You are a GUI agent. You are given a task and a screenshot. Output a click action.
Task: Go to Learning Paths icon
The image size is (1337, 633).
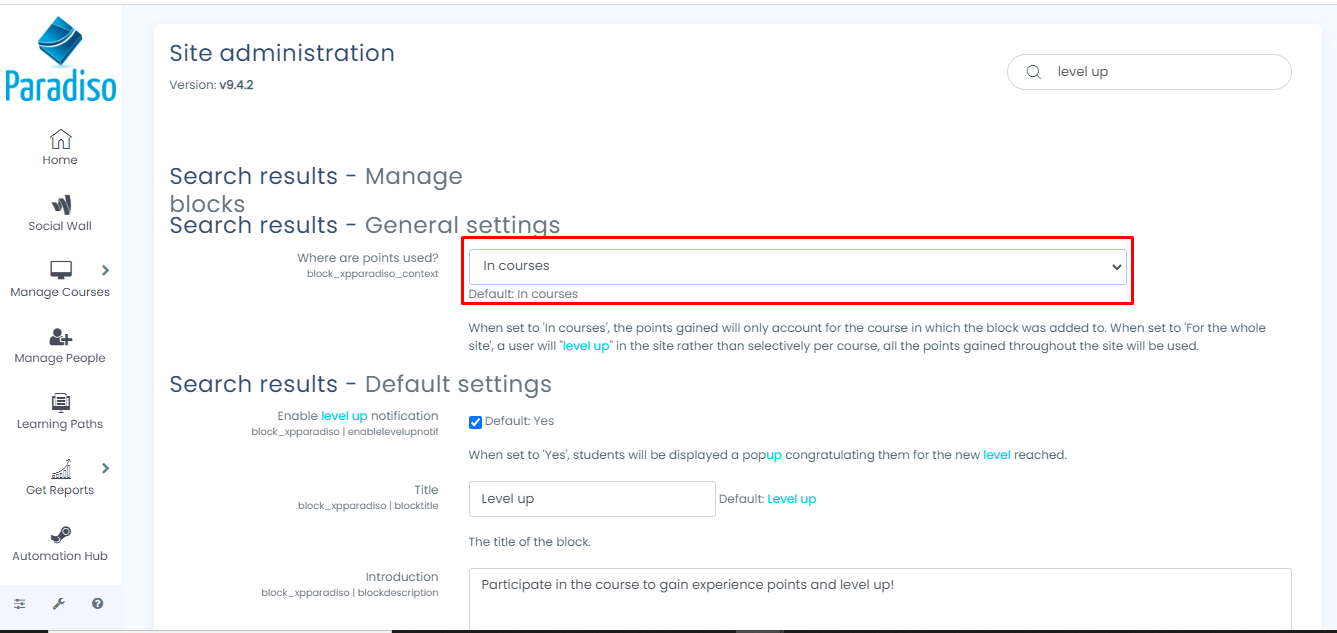(60, 403)
